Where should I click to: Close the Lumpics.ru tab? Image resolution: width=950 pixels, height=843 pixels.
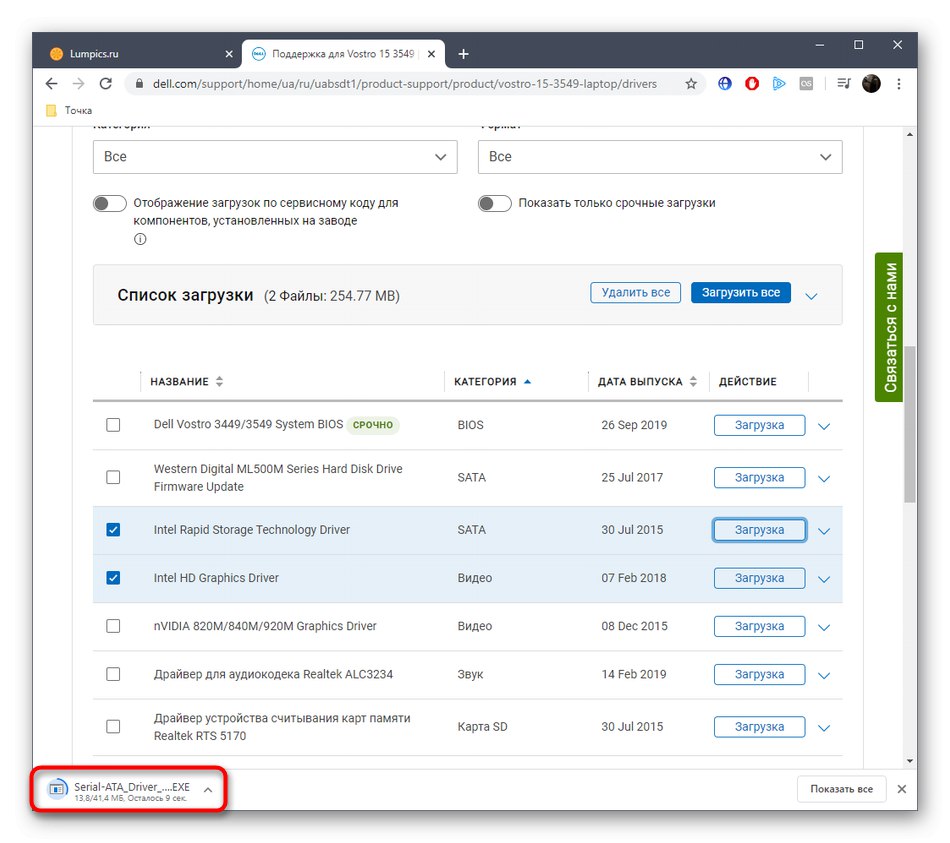point(229,54)
